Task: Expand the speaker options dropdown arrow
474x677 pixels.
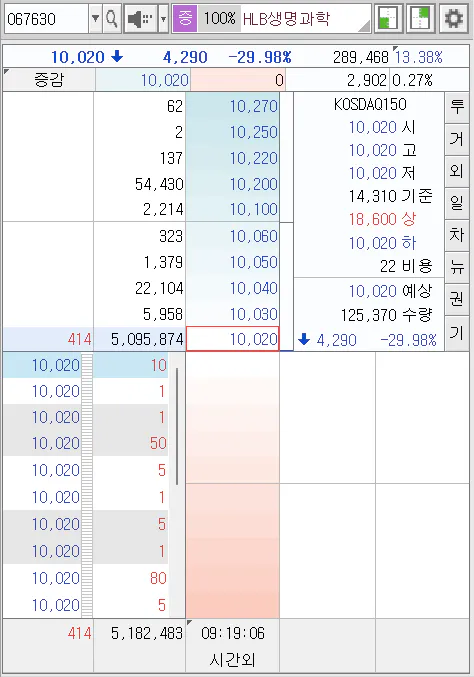Action: 163,19
